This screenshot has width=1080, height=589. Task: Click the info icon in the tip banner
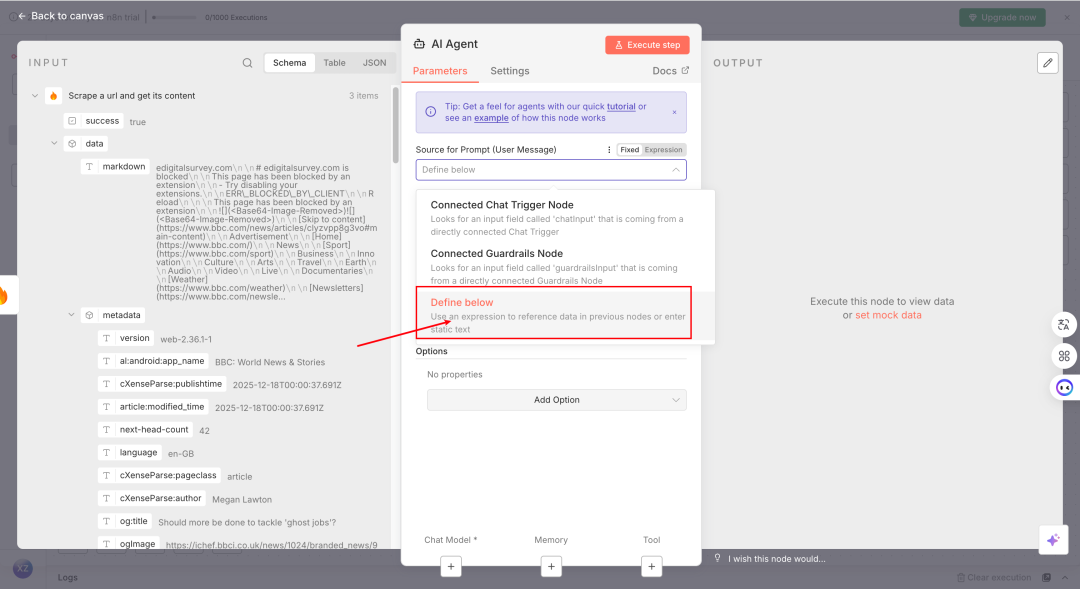(430, 112)
